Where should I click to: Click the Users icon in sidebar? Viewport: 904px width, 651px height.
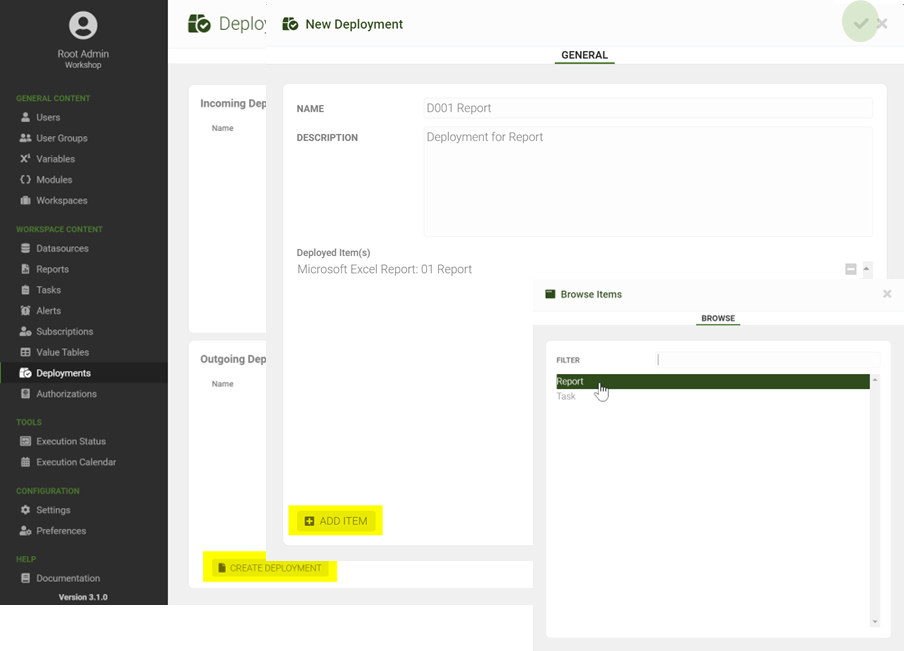coord(26,117)
